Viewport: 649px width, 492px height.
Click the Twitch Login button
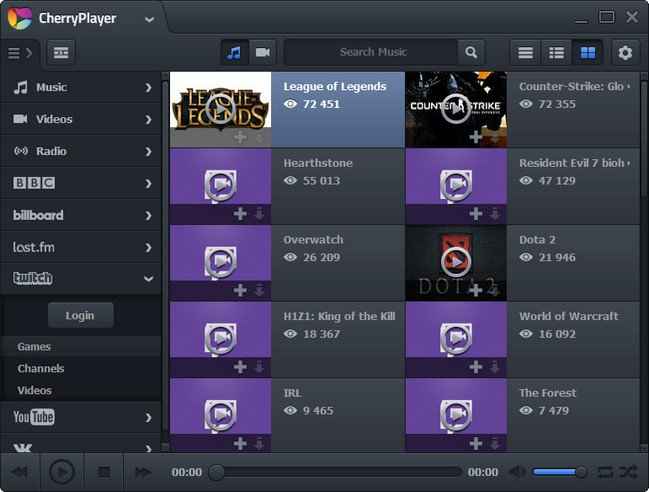tap(80, 315)
